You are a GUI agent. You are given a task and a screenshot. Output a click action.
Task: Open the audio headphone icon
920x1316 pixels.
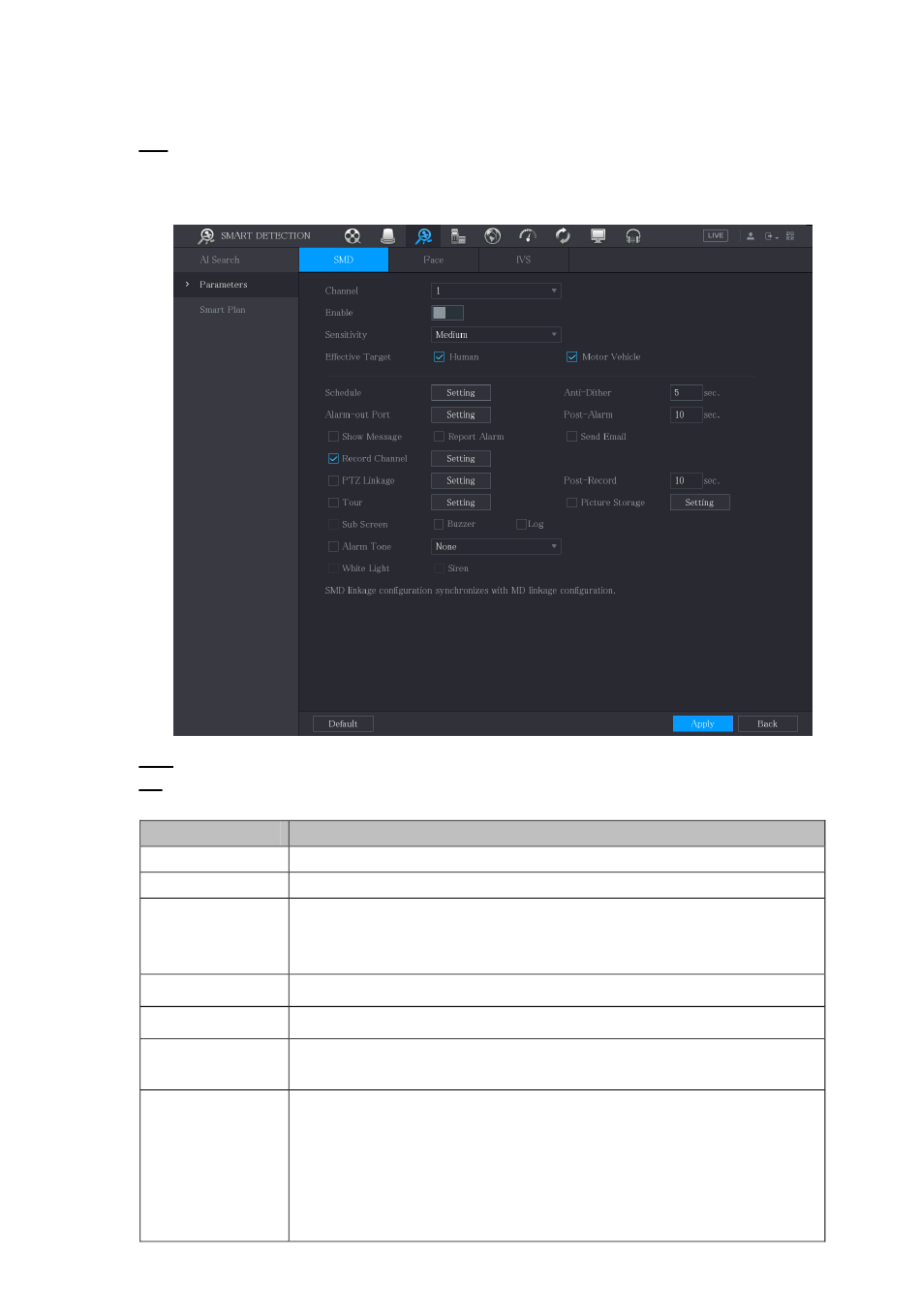coord(632,235)
